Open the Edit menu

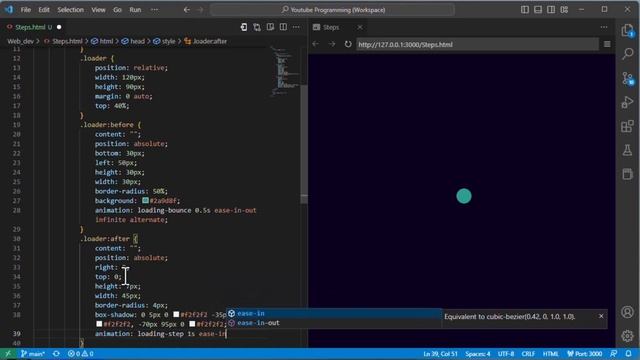[x=44, y=10]
